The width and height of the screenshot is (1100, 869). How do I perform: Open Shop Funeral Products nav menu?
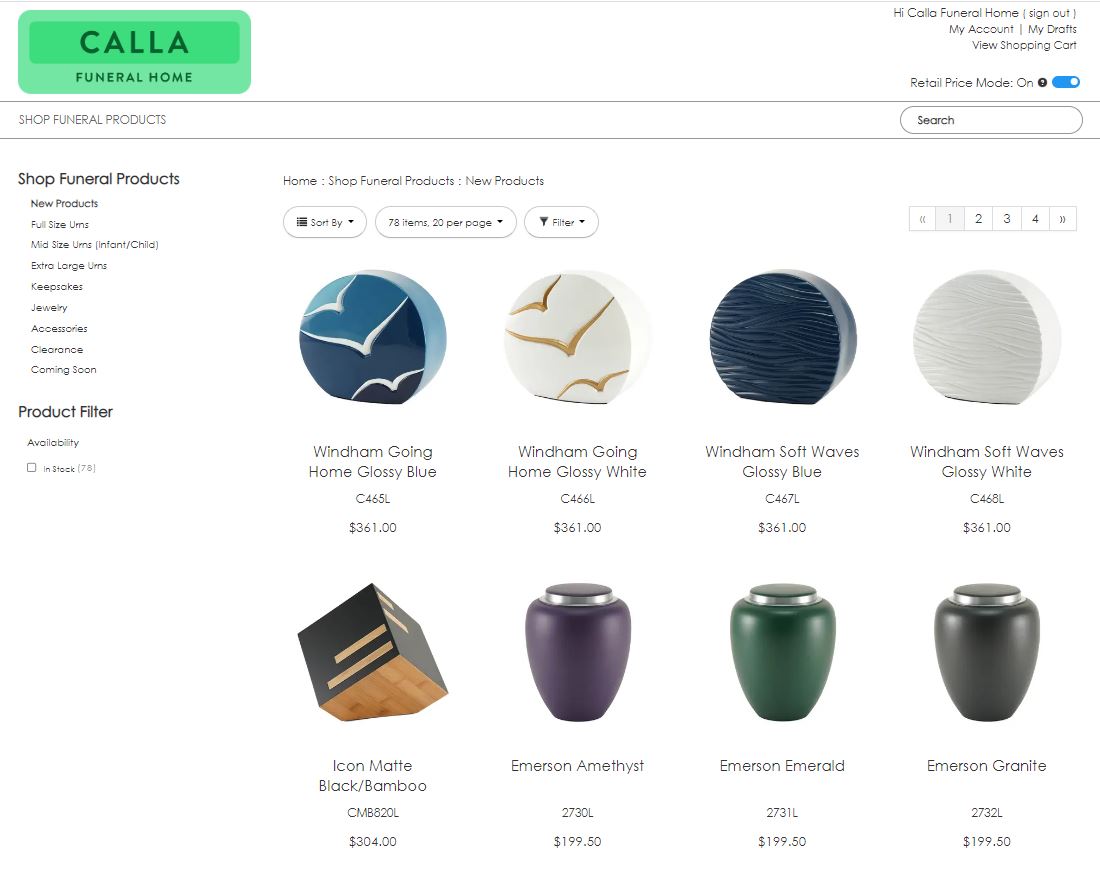93,120
